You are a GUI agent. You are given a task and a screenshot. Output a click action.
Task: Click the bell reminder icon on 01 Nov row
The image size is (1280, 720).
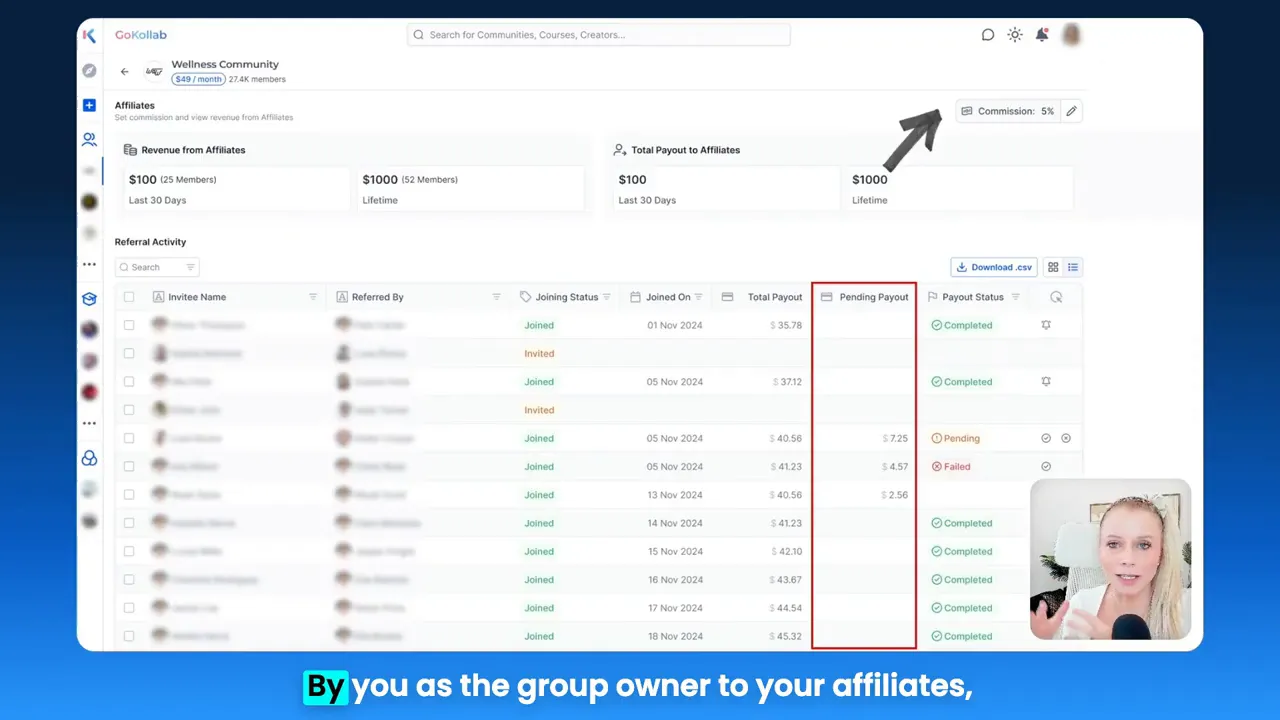point(1046,325)
